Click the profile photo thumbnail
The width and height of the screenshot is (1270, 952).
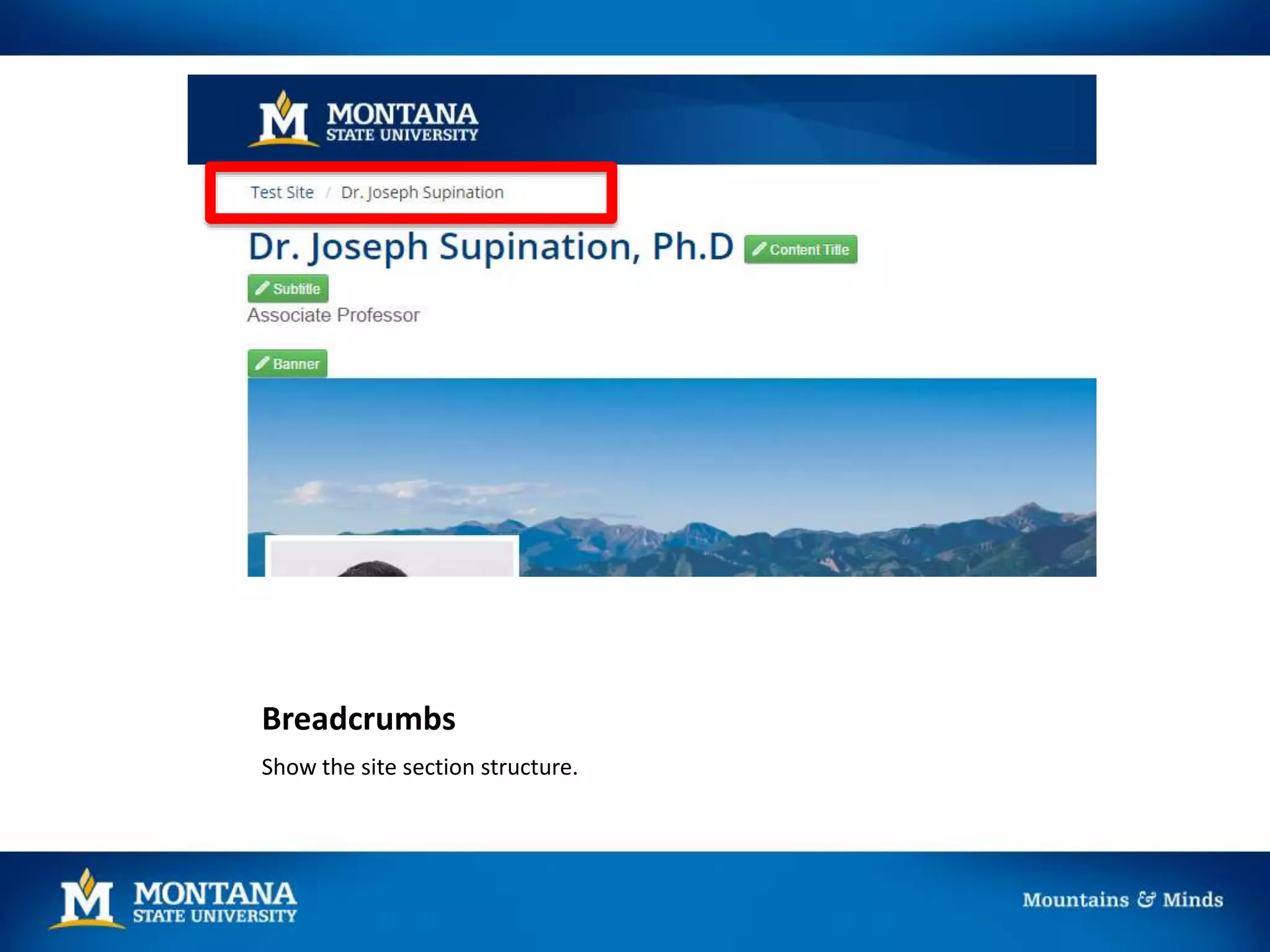pyautogui.click(x=392, y=556)
